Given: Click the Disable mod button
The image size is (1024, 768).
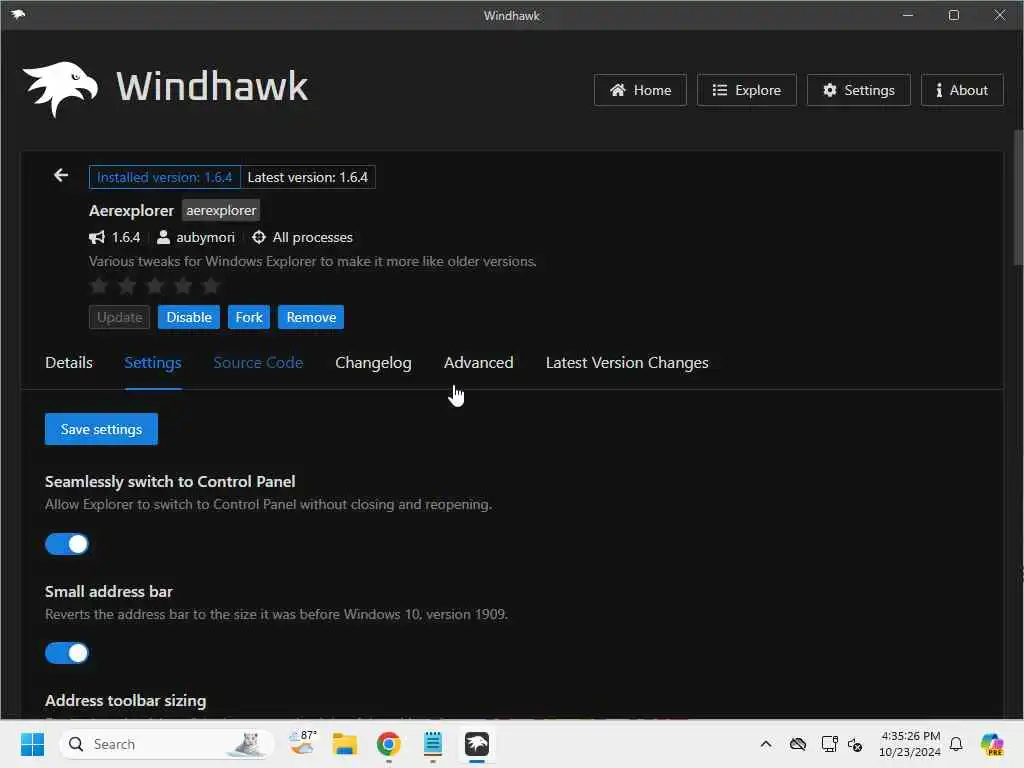Looking at the screenshot, I should [x=189, y=317].
